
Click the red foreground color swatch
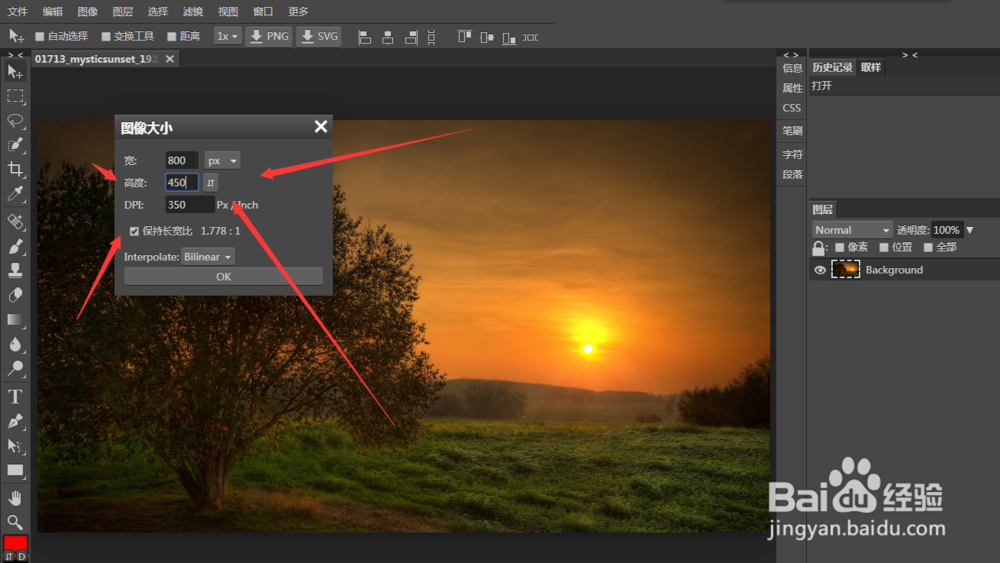point(15,543)
